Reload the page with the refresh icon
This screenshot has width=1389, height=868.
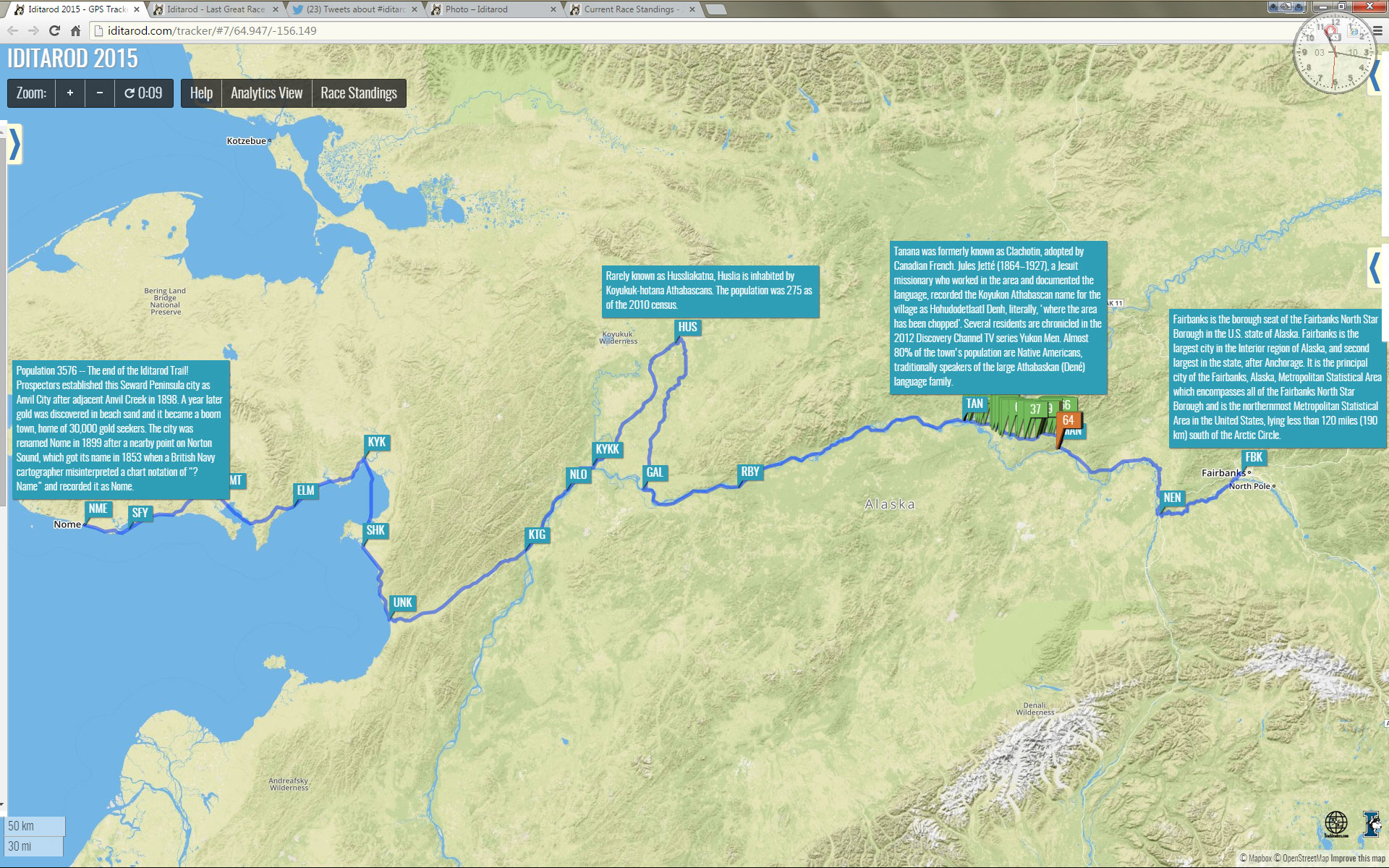click(54, 31)
